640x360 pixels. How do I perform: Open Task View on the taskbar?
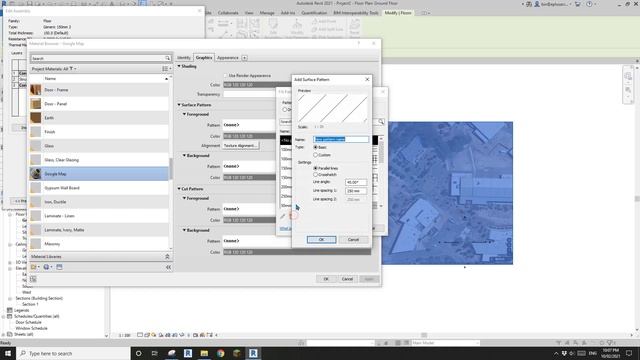tap(155, 353)
